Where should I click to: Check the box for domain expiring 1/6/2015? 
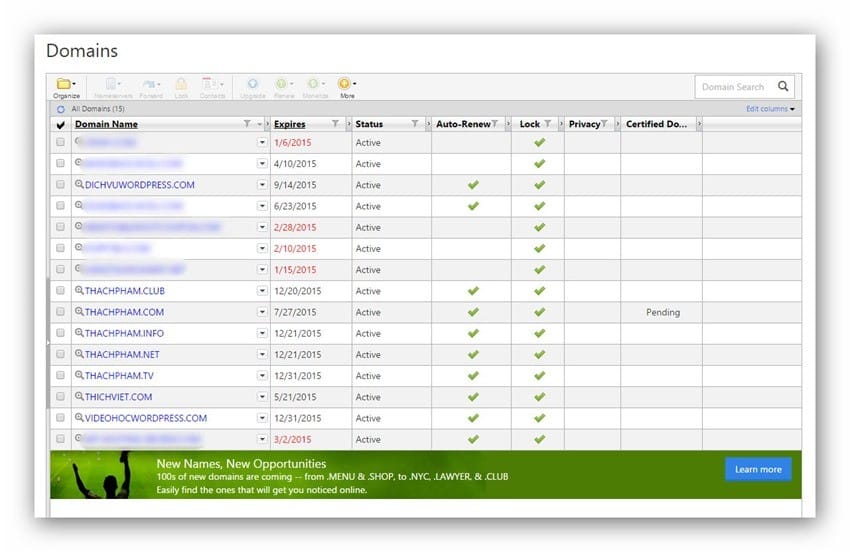[60, 142]
